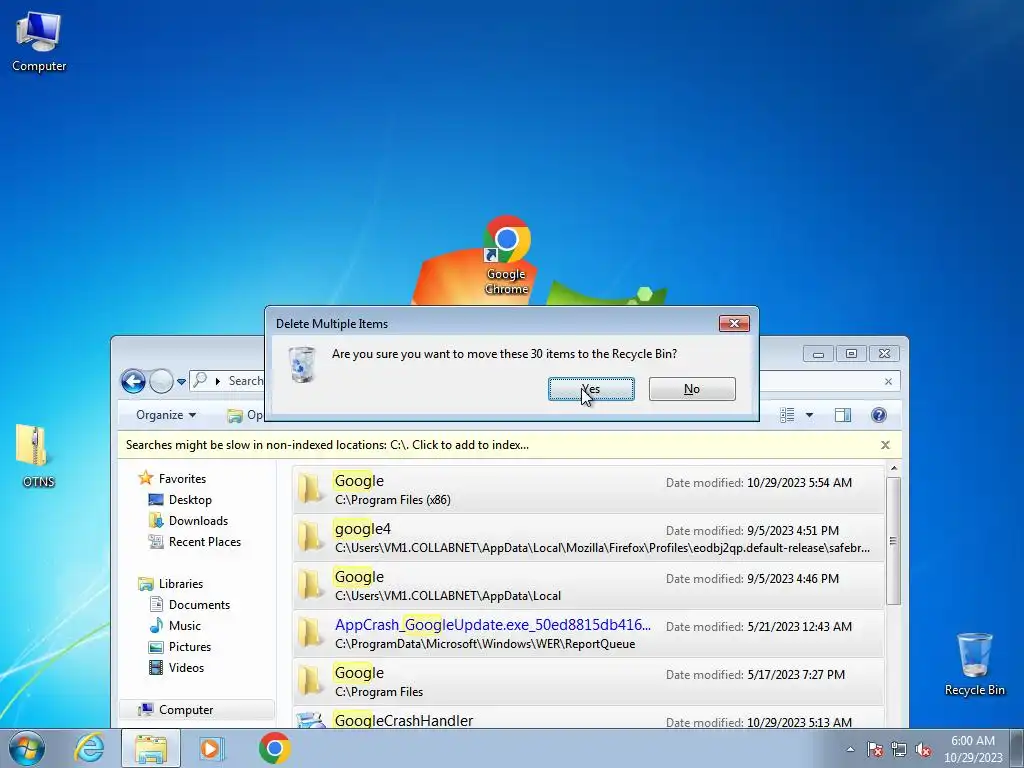
Task: Open Recent Places in navigation pane
Action: click(204, 541)
